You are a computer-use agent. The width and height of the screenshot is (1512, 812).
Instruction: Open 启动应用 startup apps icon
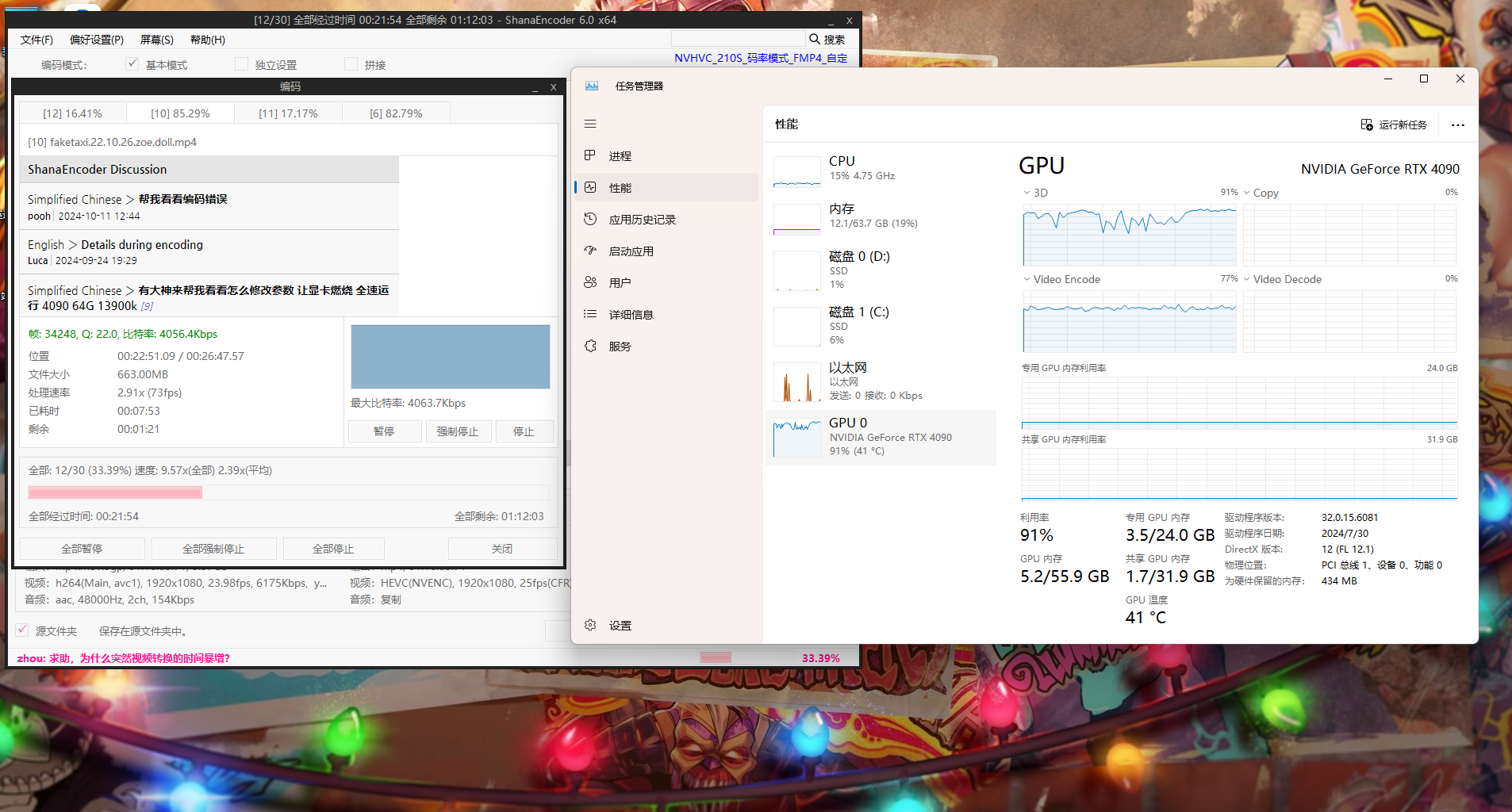[590, 251]
